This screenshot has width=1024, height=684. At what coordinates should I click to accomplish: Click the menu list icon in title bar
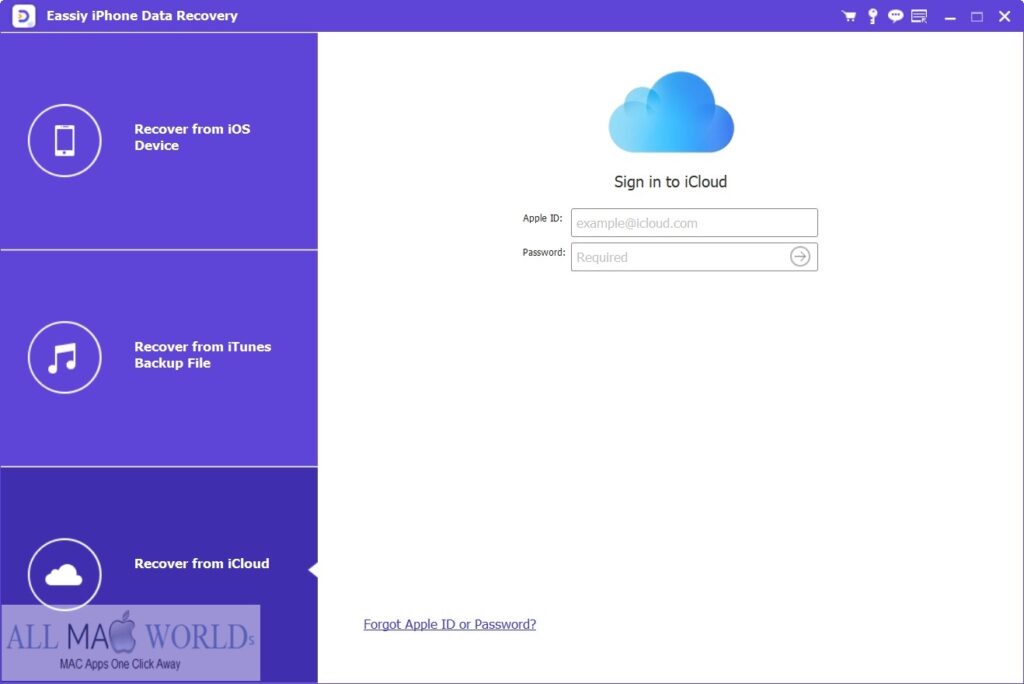tap(919, 16)
